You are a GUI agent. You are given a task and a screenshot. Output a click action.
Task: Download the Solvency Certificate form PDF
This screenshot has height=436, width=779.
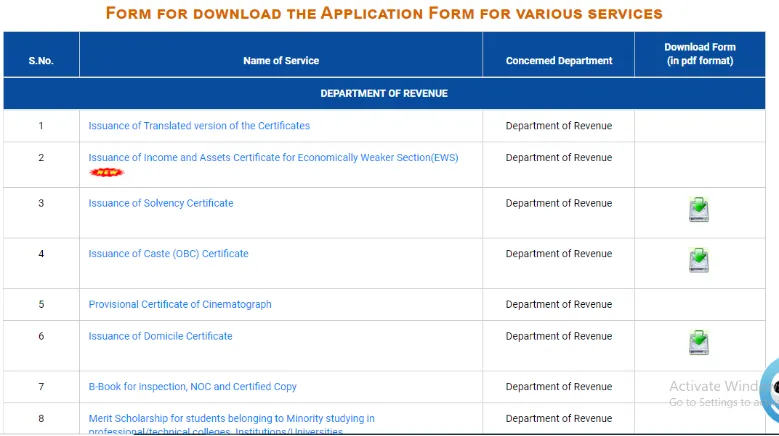tap(699, 210)
